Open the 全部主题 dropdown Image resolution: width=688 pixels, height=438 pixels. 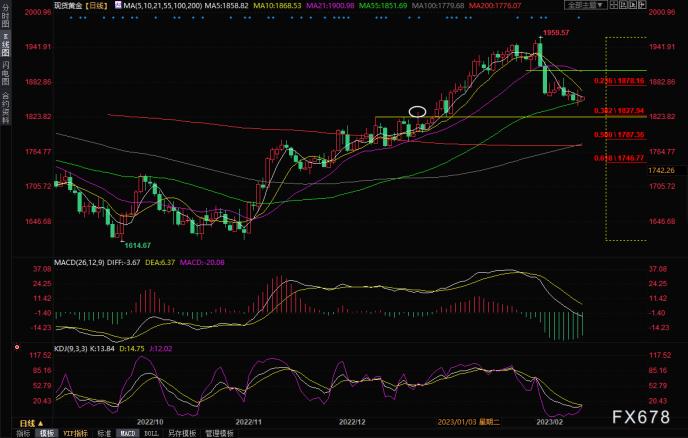tap(585, 5)
